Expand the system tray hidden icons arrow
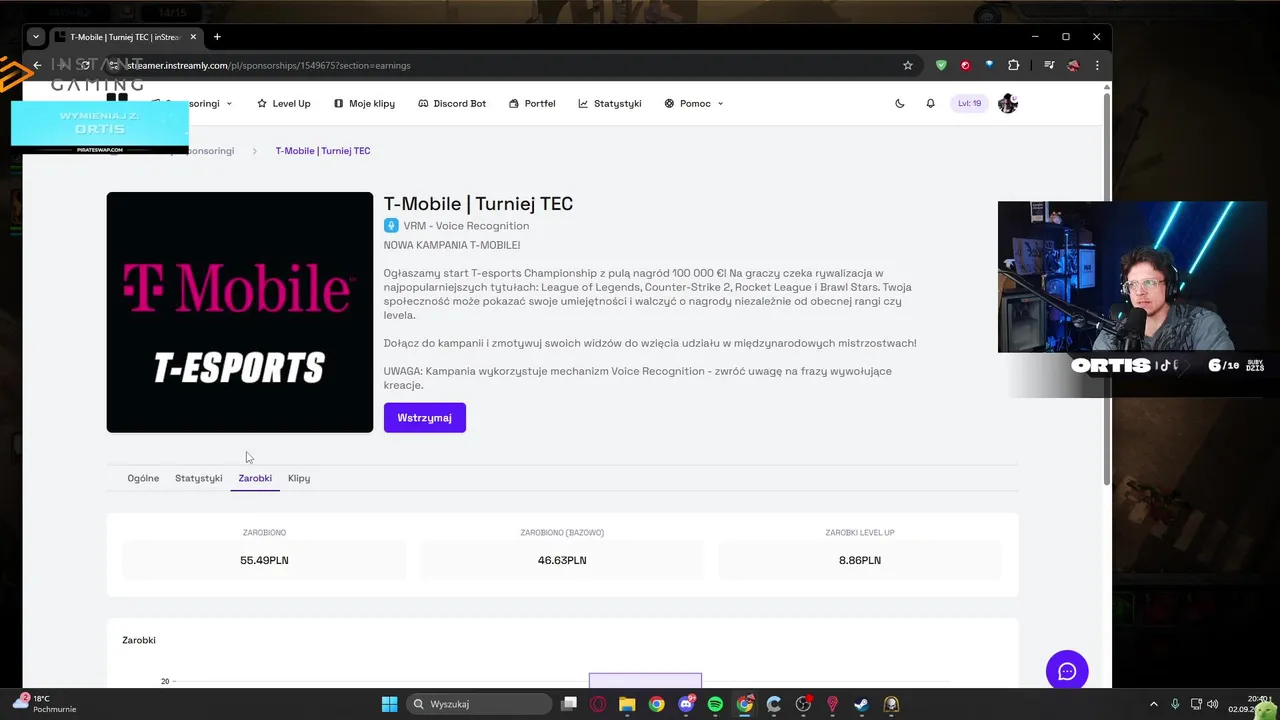This screenshot has width=1280, height=720. tap(1153, 704)
